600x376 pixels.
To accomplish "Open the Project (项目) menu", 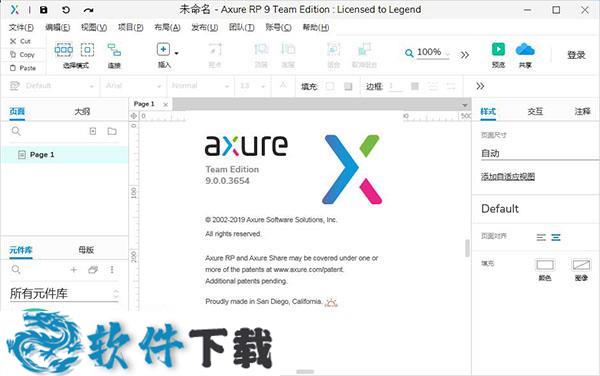I will (130, 28).
